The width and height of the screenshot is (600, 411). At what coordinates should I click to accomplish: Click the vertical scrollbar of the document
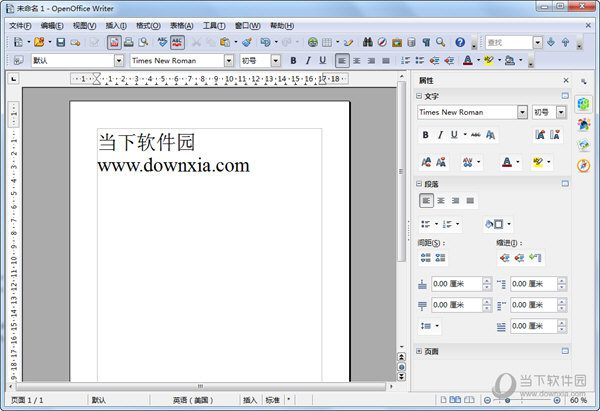pos(401,172)
